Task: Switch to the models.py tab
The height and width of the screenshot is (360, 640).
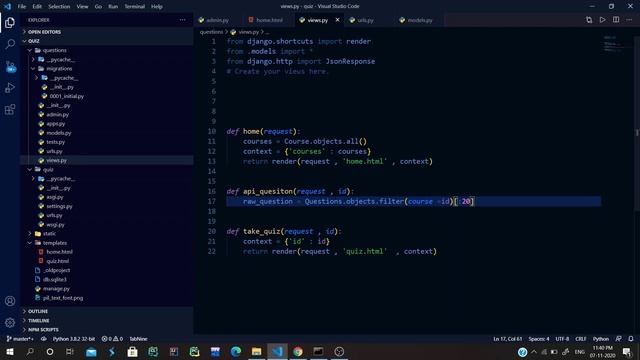Action: pos(419,20)
